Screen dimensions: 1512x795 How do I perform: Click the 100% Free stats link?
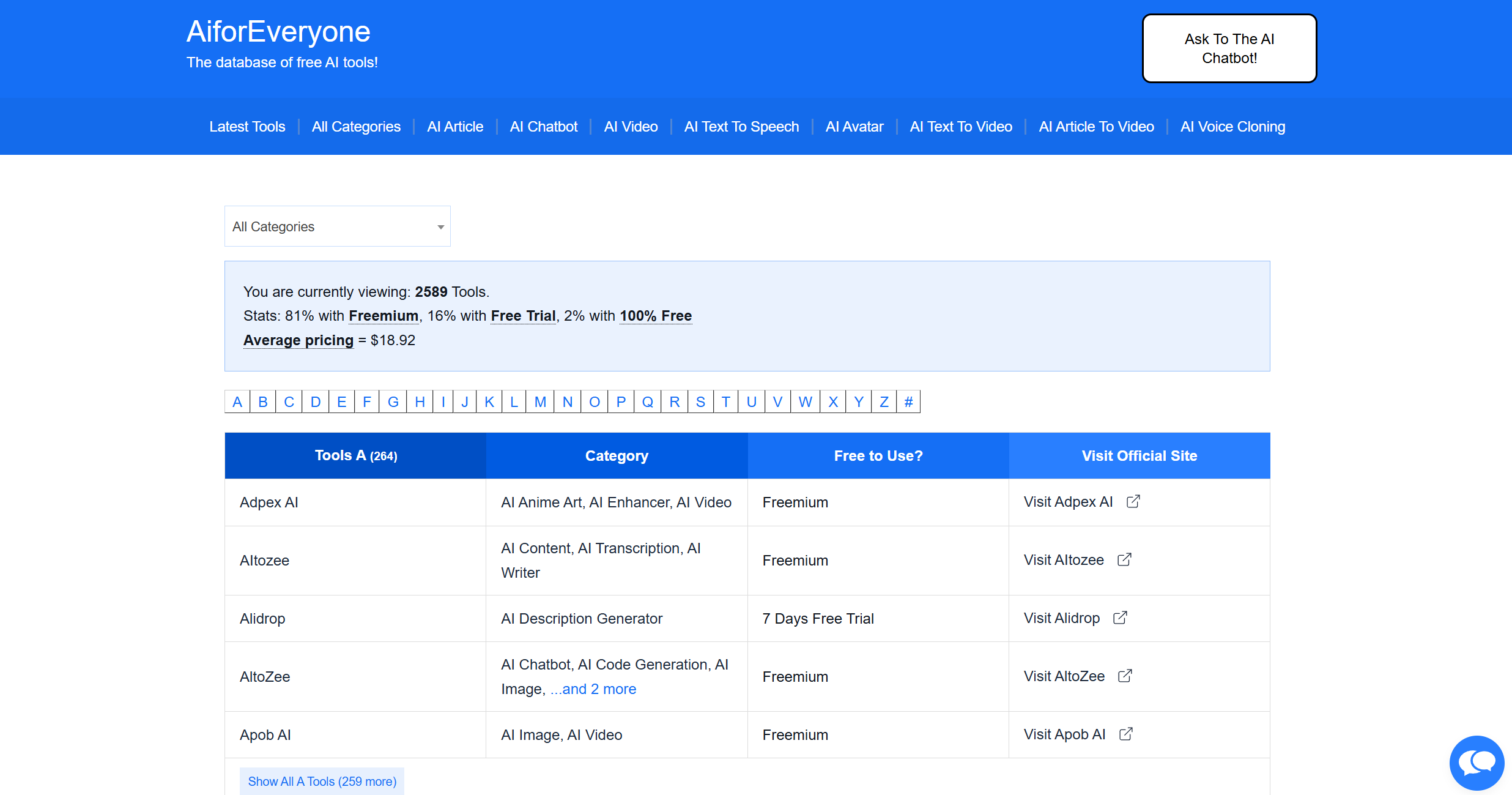tap(656, 316)
